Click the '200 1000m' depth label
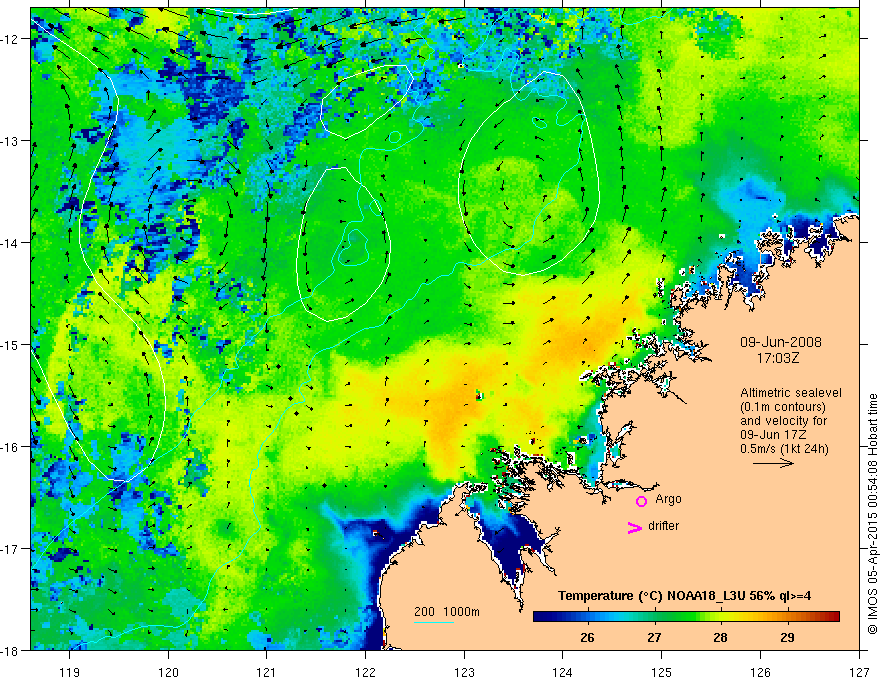 click(447, 612)
